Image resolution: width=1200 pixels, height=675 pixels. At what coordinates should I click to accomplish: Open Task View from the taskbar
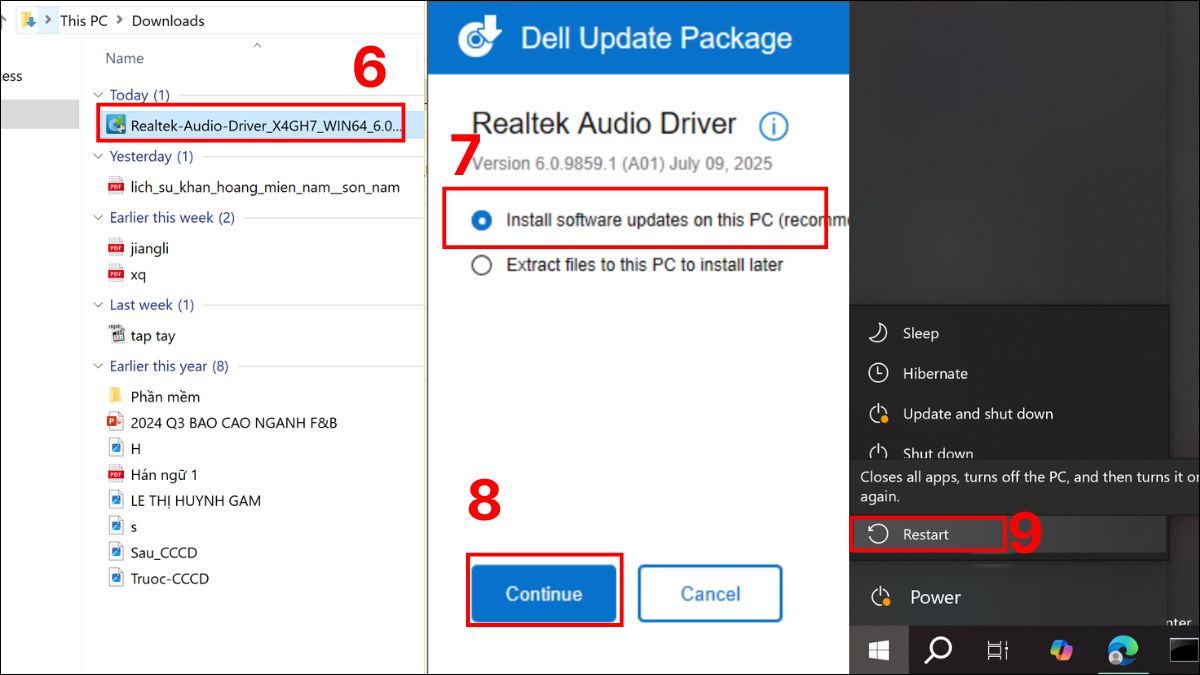[x=996, y=650]
